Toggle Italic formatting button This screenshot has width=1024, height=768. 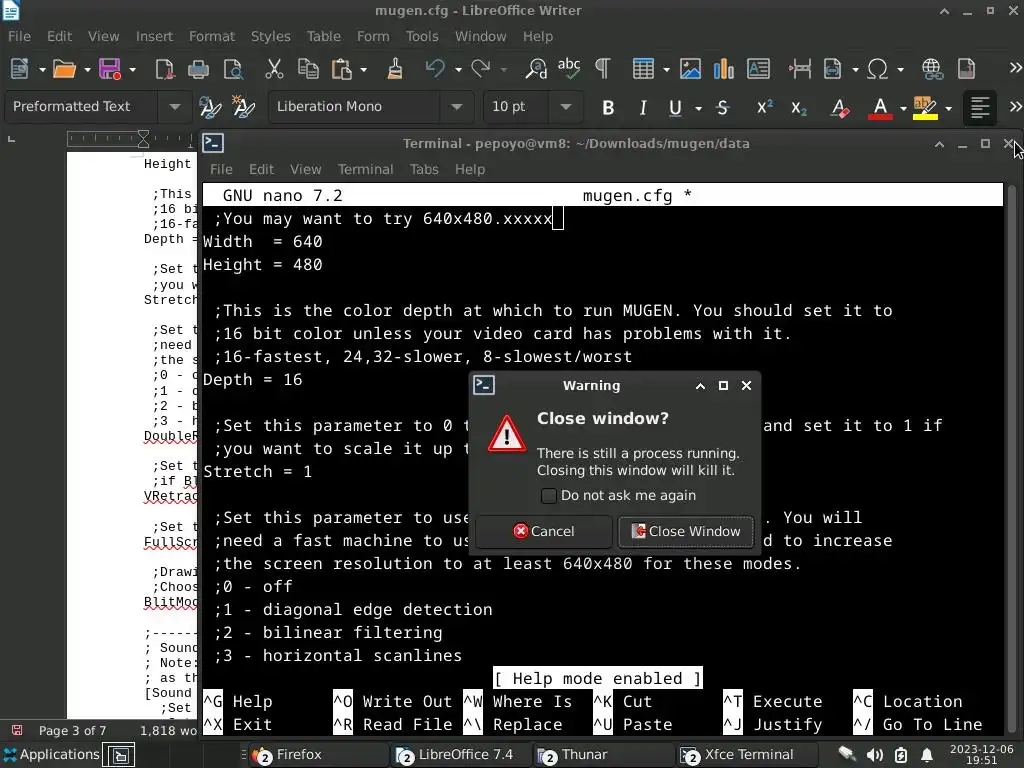point(643,107)
